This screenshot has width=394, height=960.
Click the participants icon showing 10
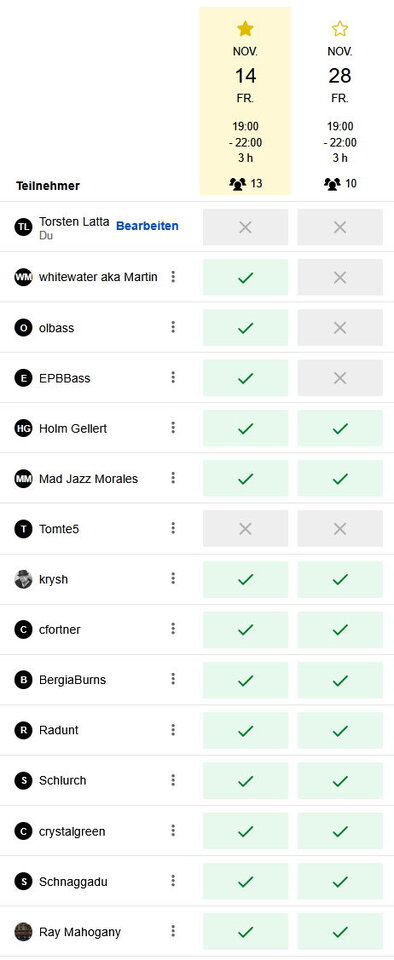click(332, 184)
